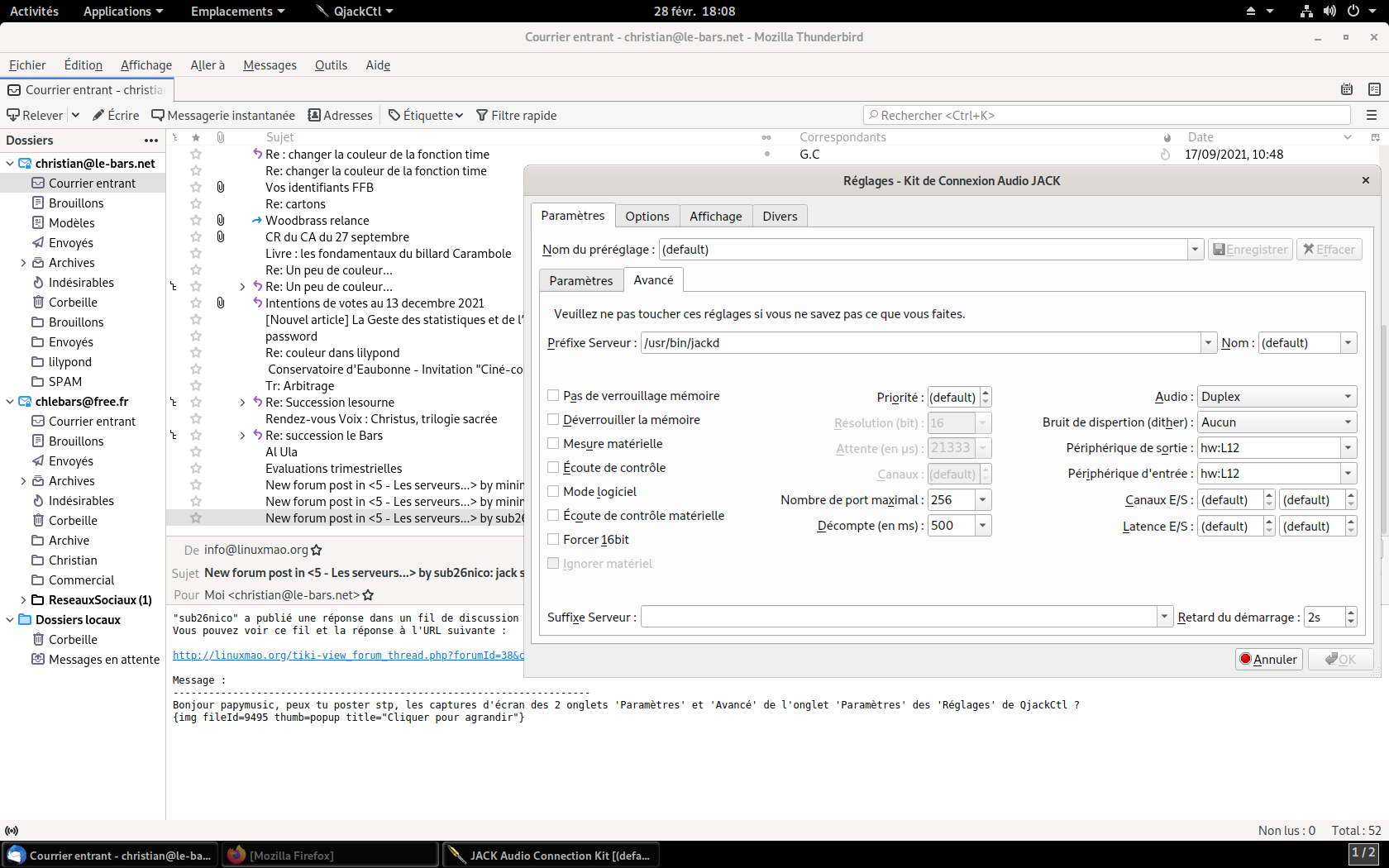The width and height of the screenshot is (1389, 868).
Task: Open the linuxmao.org forum thread link
Action: tap(348, 656)
